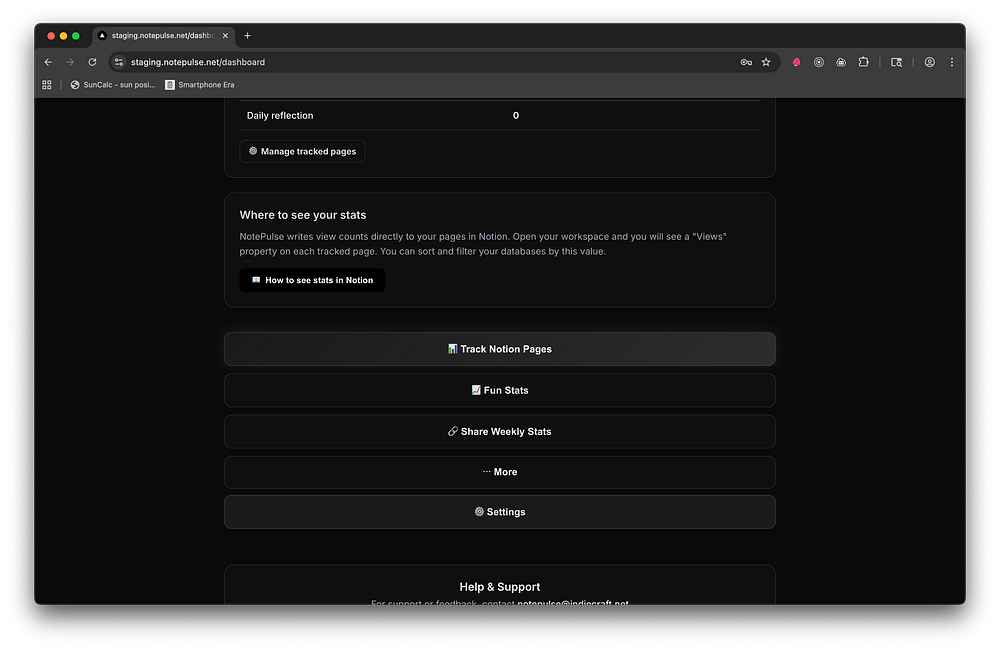Click the Daily reflection count 0
The width and height of the screenshot is (1000, 650).
(x=516, y=115)
